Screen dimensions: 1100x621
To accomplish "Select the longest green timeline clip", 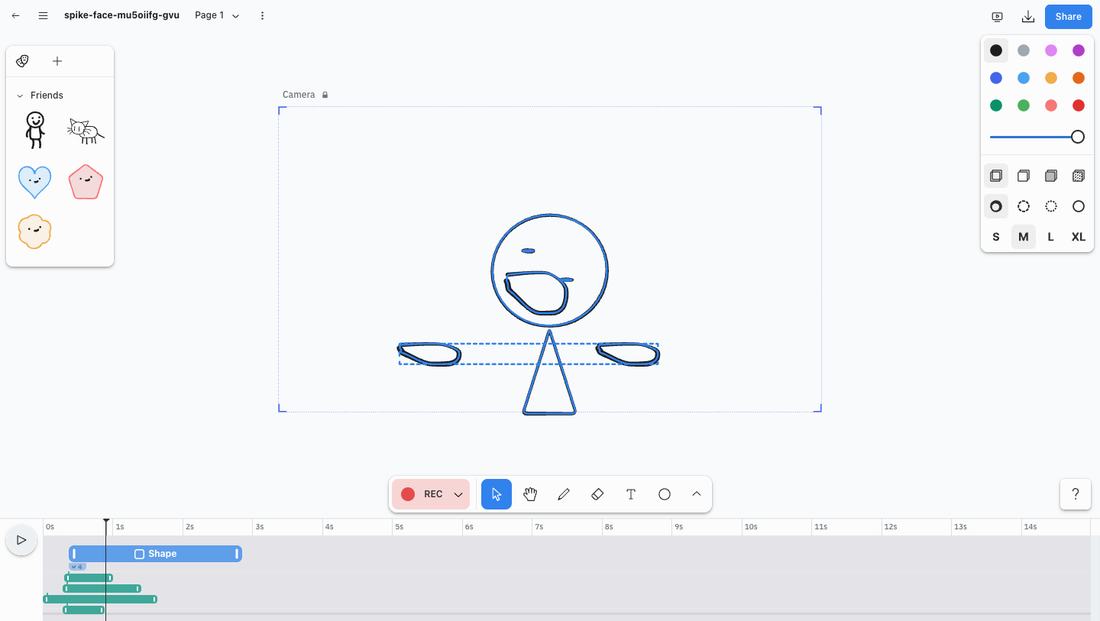I will pyautogui.click(x=100, y=599).
